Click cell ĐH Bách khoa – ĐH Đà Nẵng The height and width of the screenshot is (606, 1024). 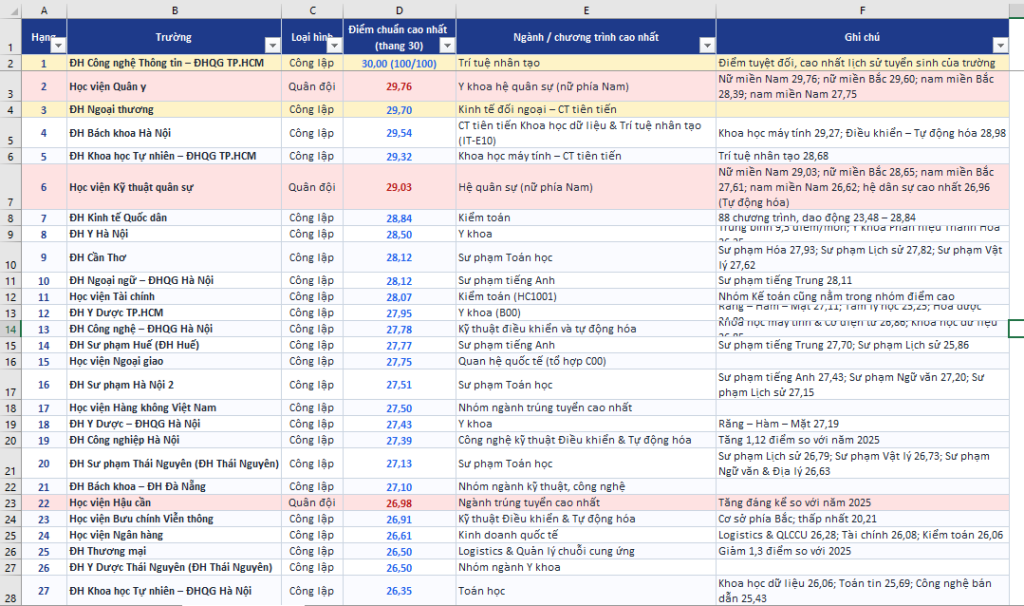pyautogui.click(x=174, y=486)
